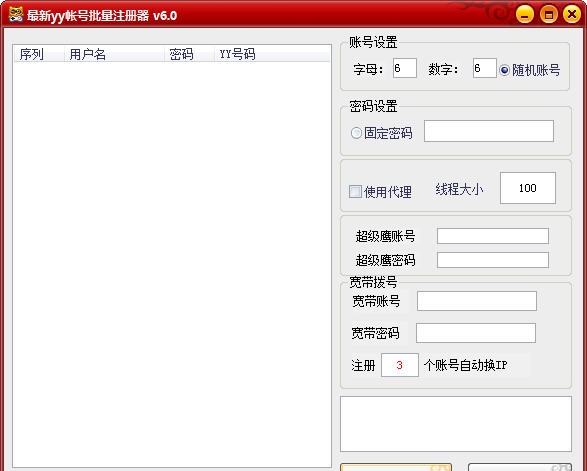Click the 字母 count input field
Viewport: 587px width, 471px height.
[405, 68]
